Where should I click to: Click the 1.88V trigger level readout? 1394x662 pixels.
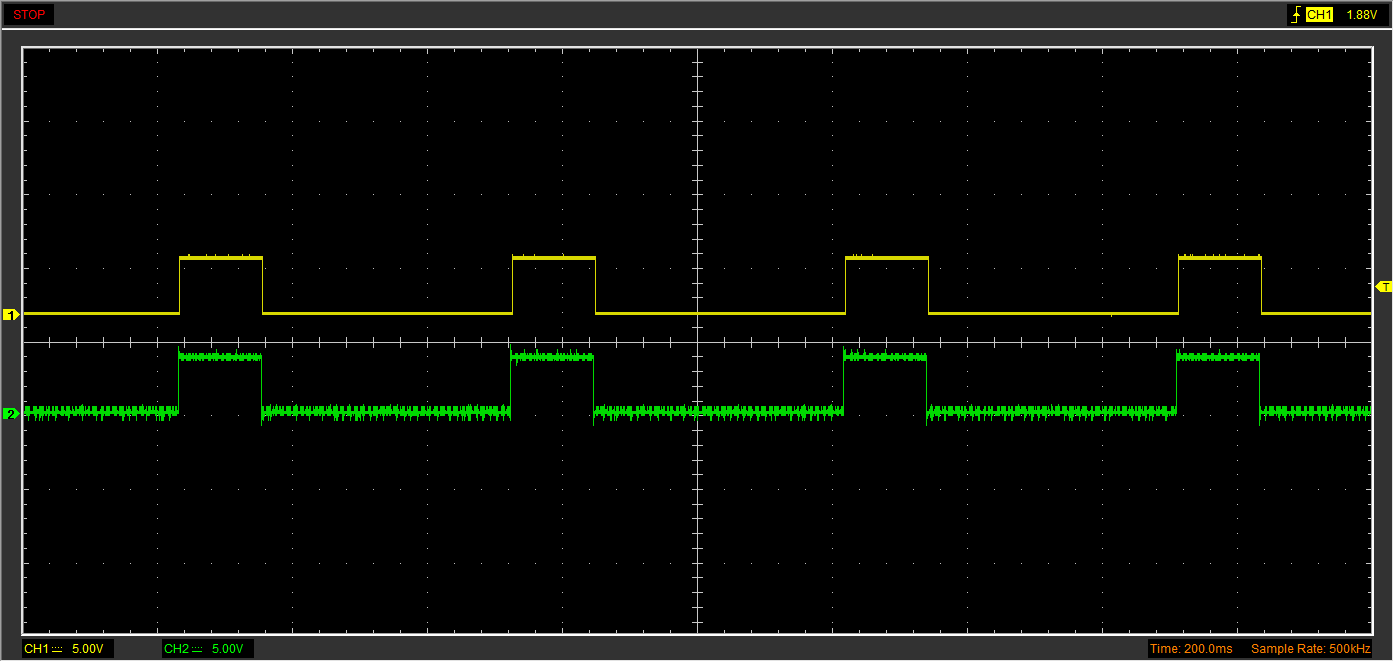click(x=1361, y=15)
